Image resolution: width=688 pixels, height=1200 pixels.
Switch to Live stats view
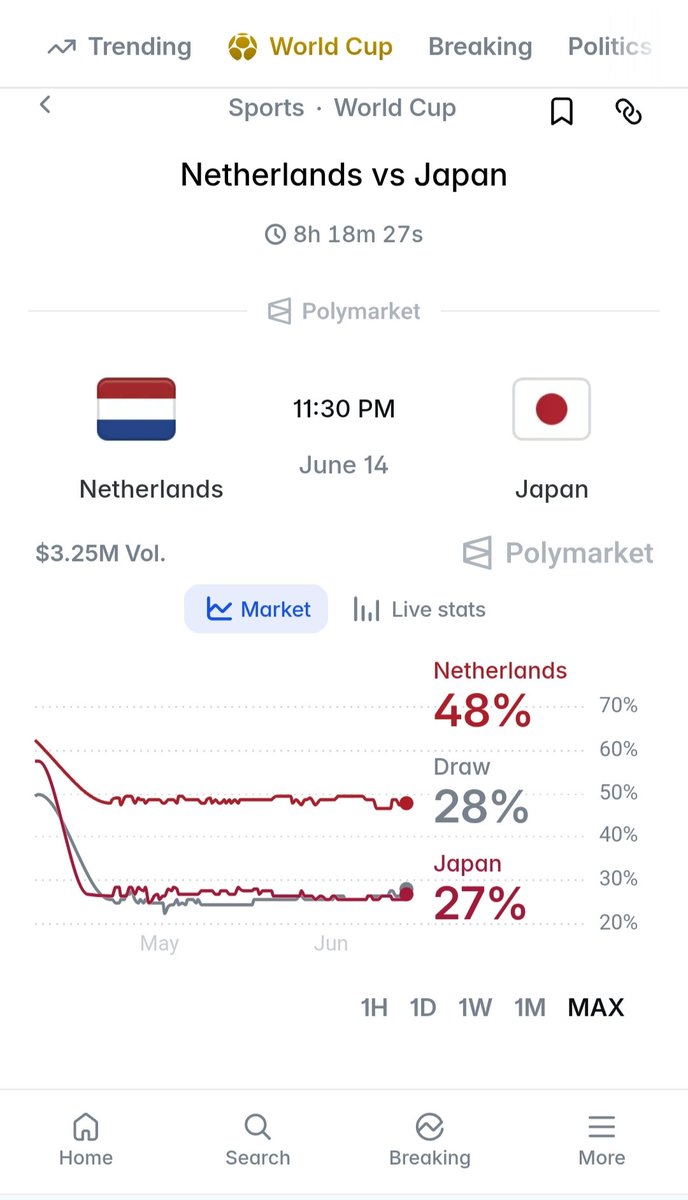(x=419, y=609)
